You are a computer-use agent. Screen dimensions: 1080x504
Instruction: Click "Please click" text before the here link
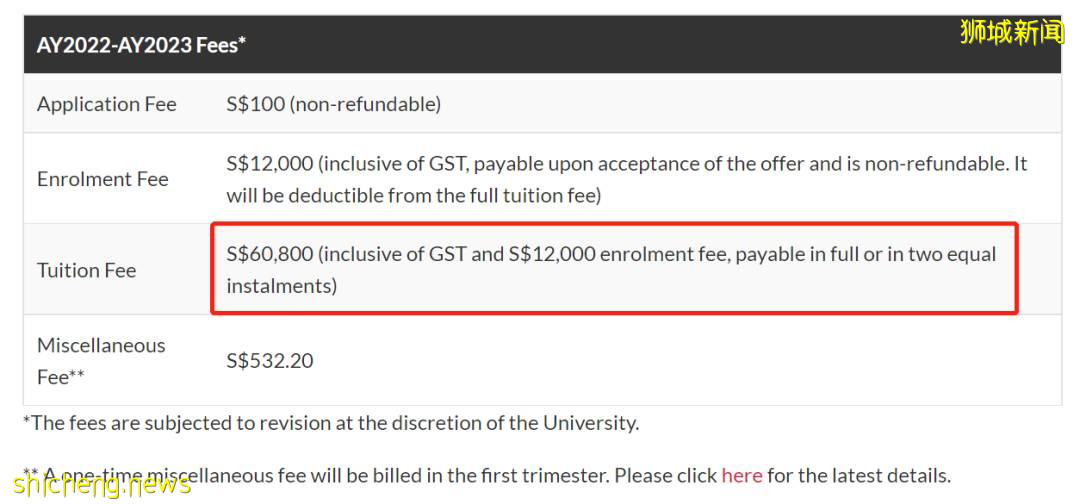pos(665,475)
